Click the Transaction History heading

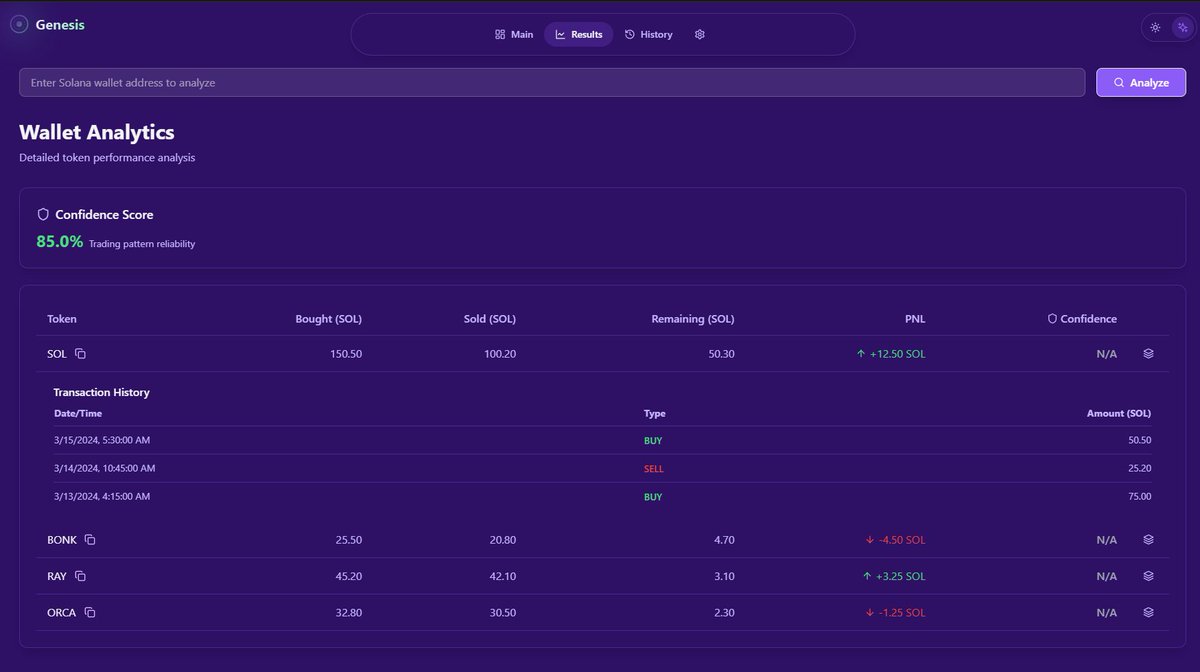point(101,392)
